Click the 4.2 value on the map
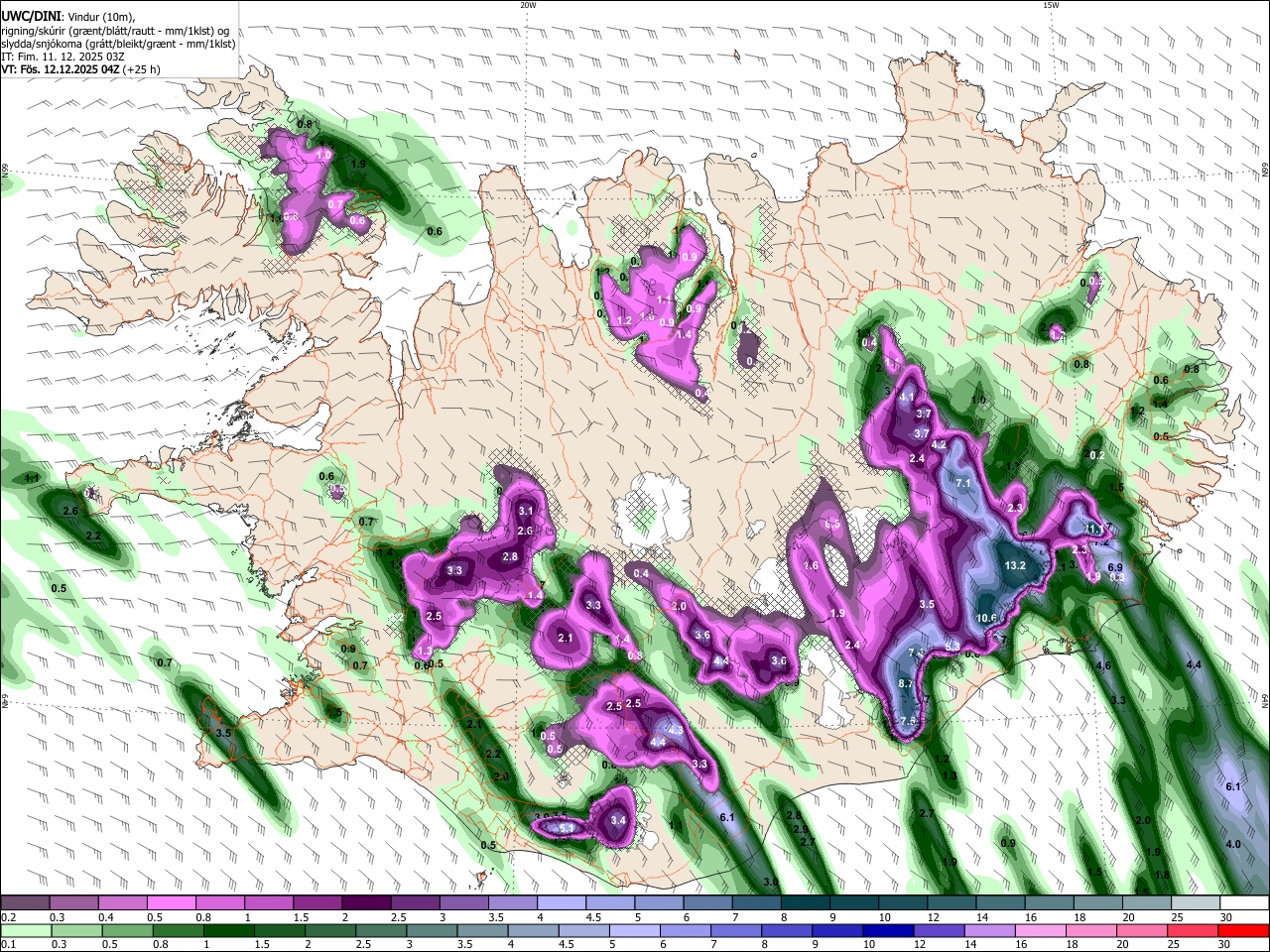Image resolution: width=1270 pixels, height=952 pixels. [939, 445]
